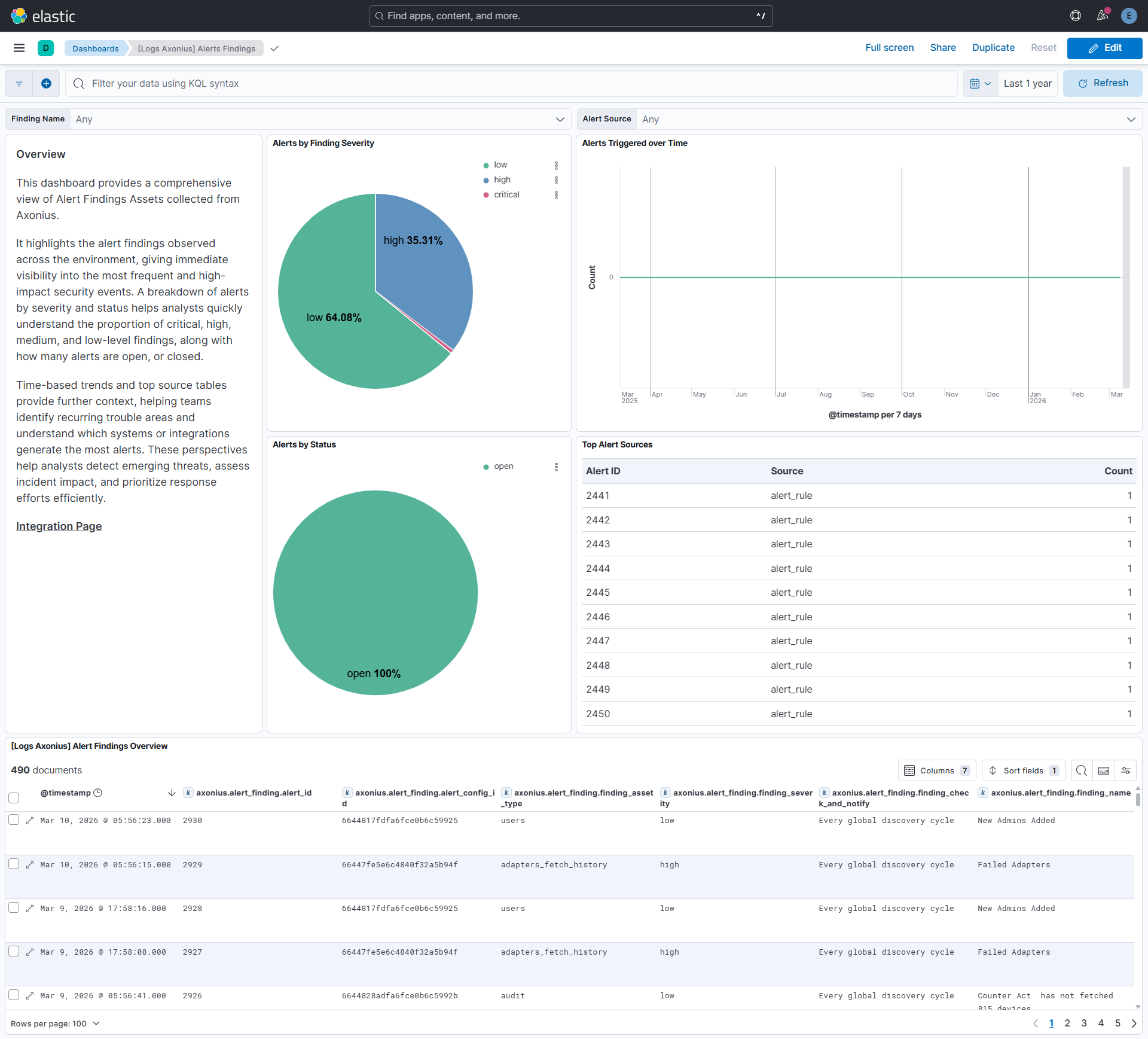Image resolution: width=1148 pixels, height=1039 pixels.
Task: Toggle the critical severity legend color dot
Action: coord(486,195)
